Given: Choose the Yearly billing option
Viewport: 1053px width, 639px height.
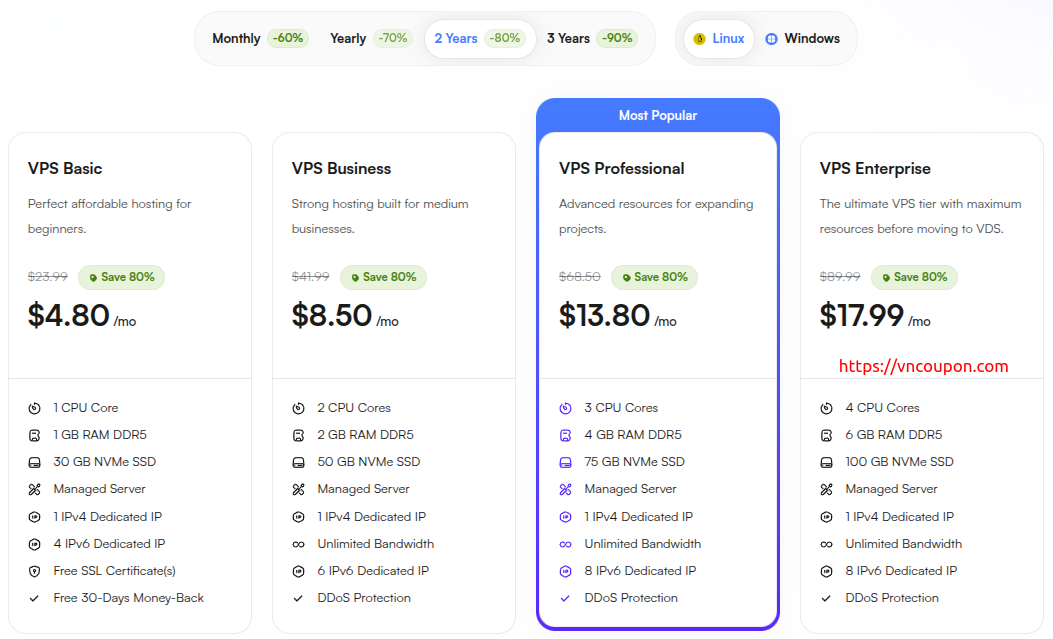Looking at the screenshot, I should (x=370, y=39).
